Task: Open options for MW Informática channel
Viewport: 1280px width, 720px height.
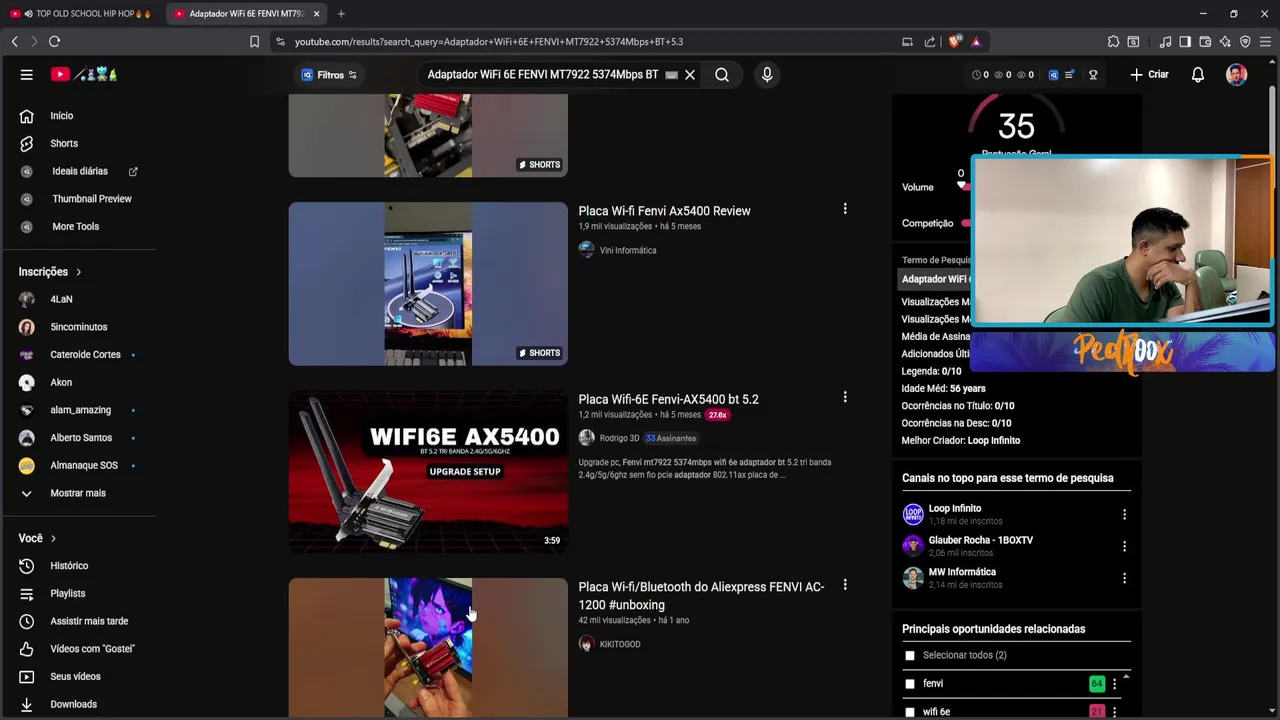Action: (1124, 578)
